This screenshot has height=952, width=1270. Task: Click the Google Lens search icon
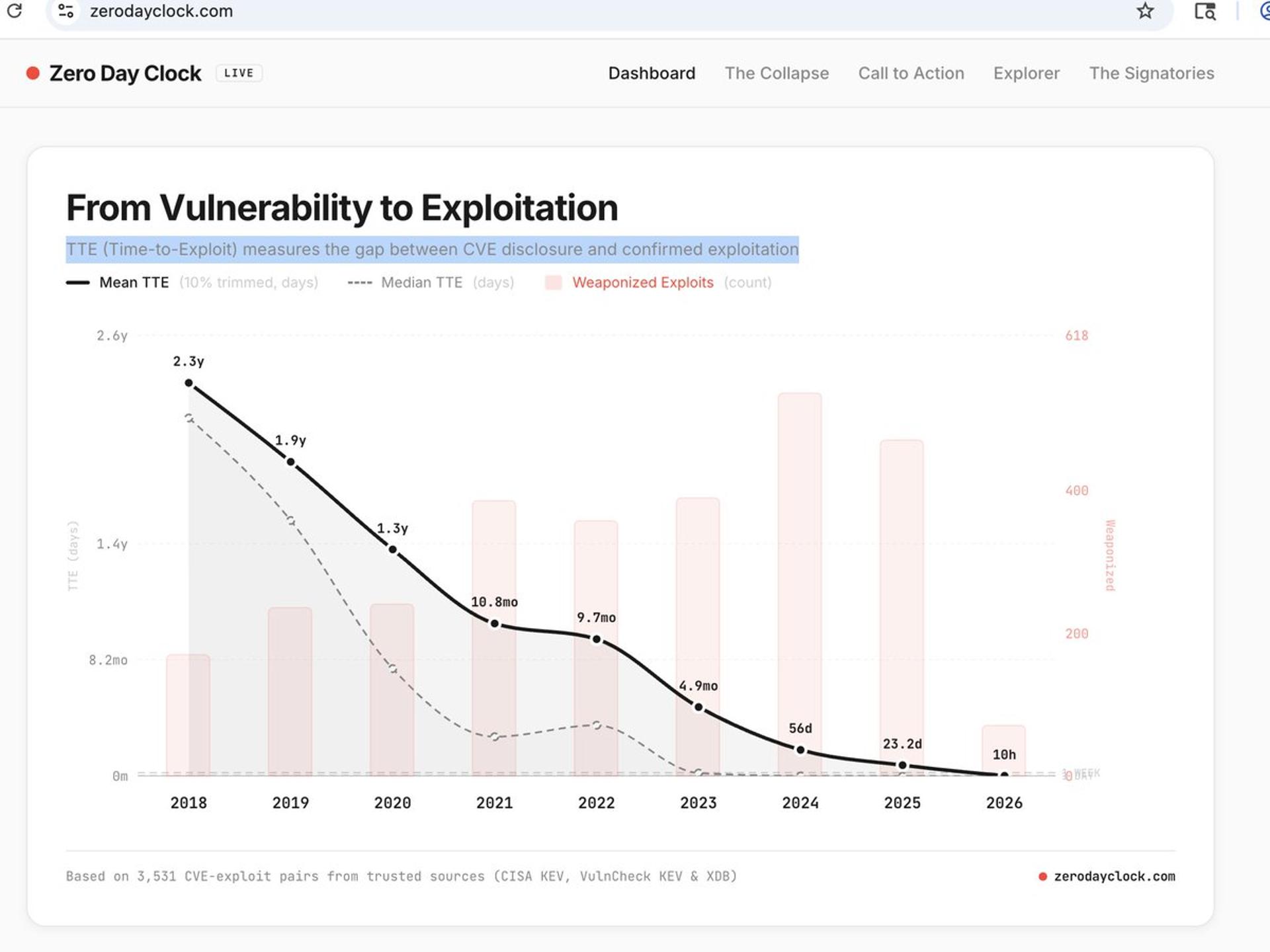pos(1205,11)
